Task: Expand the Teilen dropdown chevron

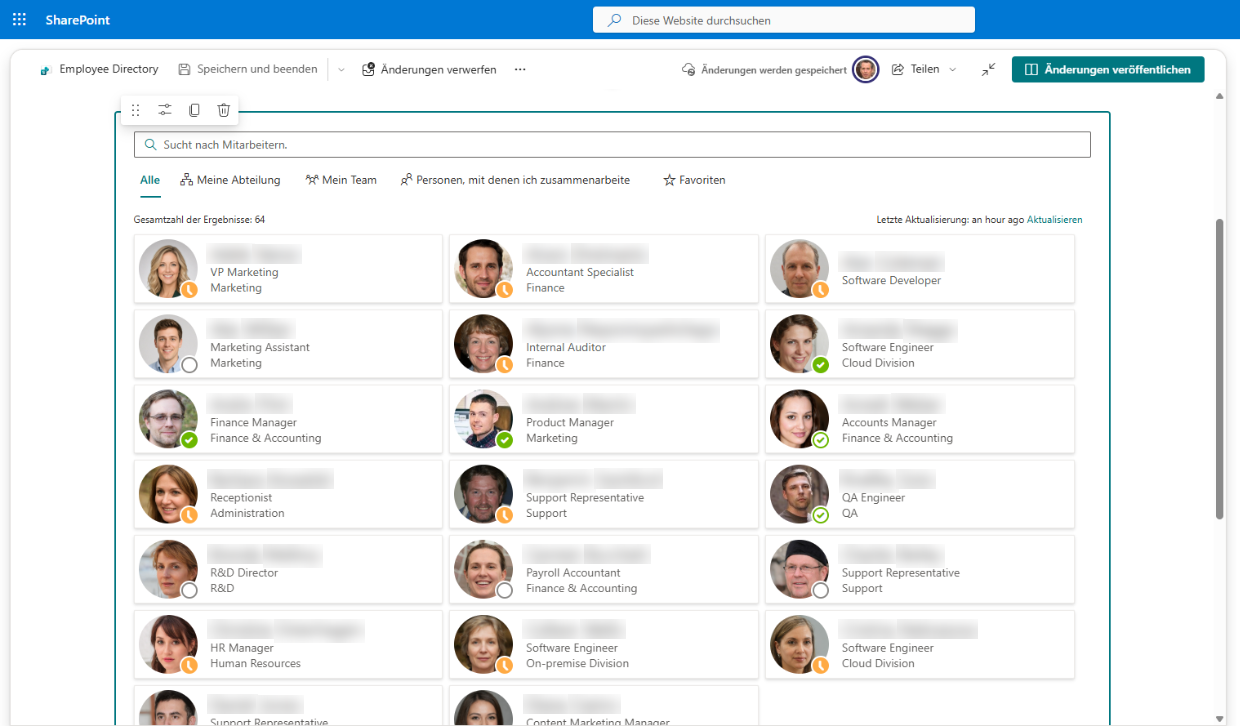Action: (x=952, y=69)
